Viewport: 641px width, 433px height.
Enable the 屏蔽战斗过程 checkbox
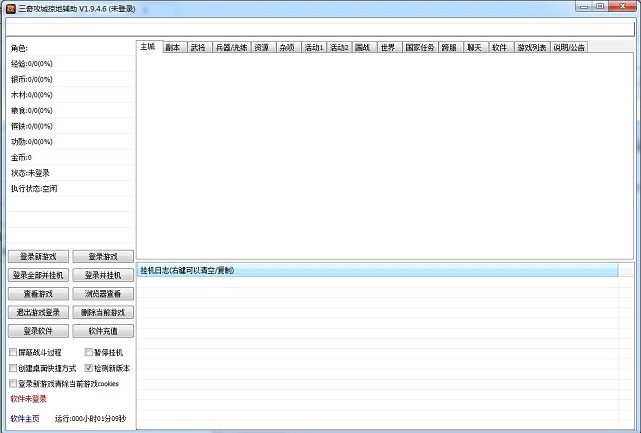(x=13, y=353)
